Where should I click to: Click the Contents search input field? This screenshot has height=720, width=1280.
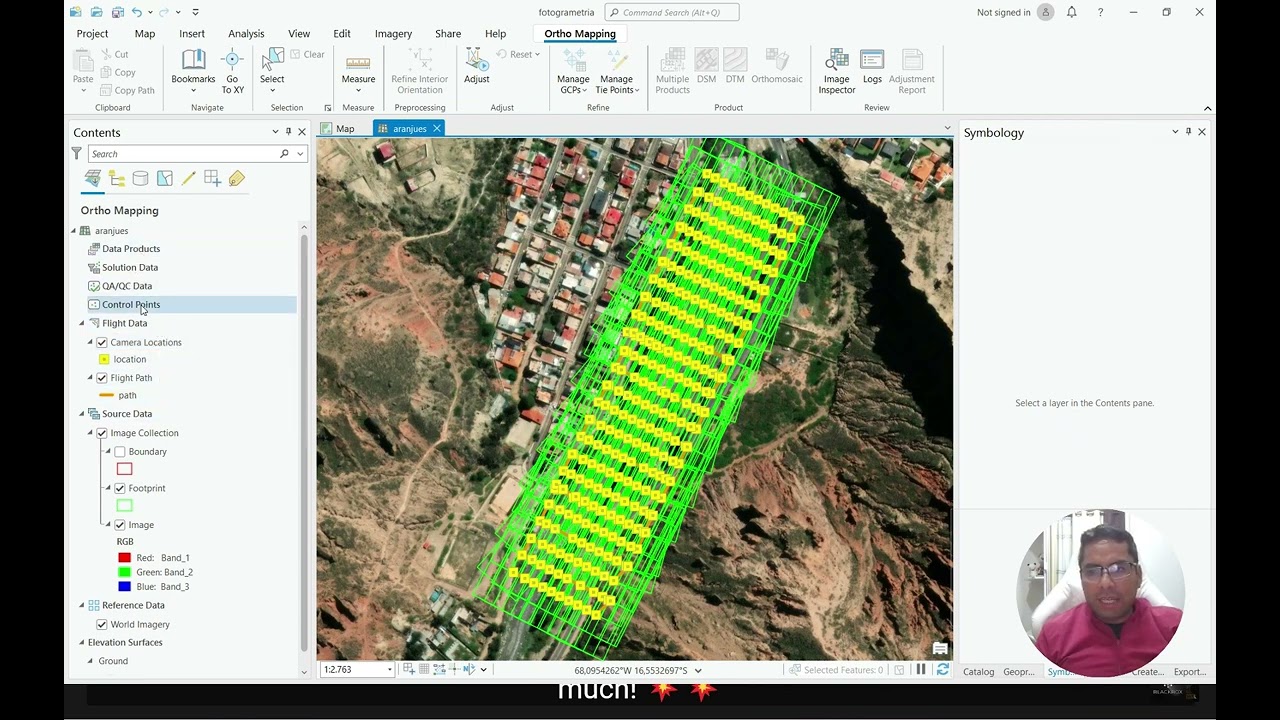183,154
